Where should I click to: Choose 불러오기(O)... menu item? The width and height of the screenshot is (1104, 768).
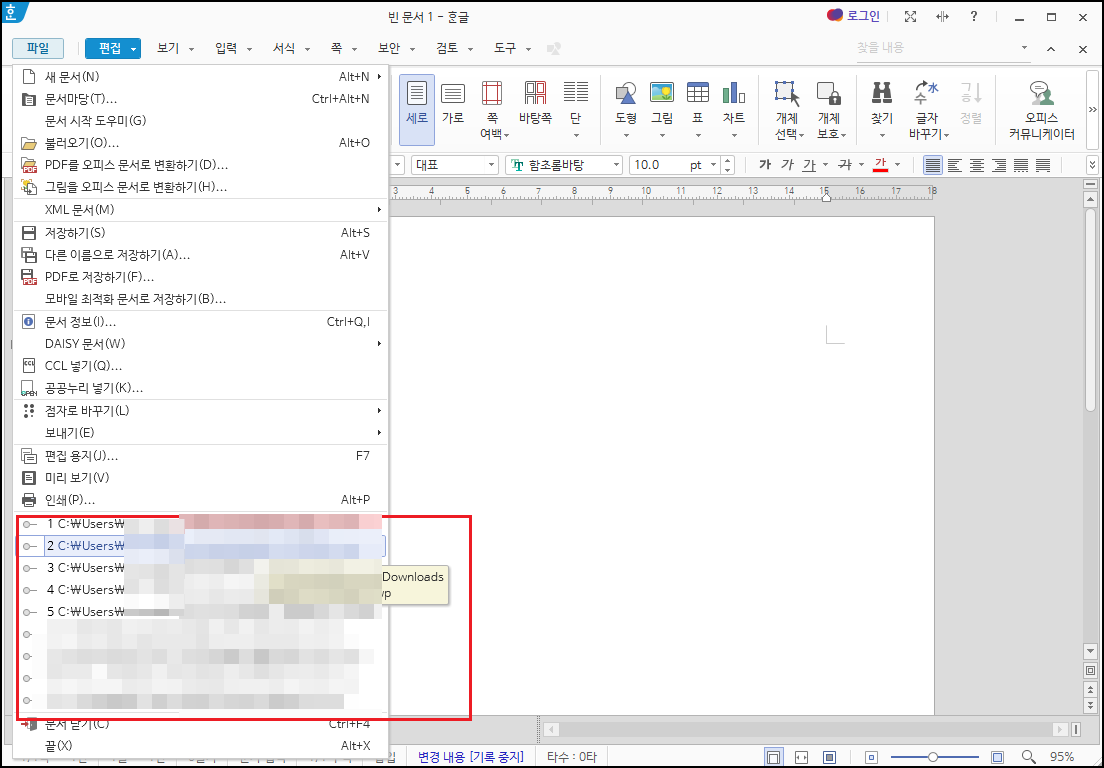pyautogui.click(x=201, y=143)
